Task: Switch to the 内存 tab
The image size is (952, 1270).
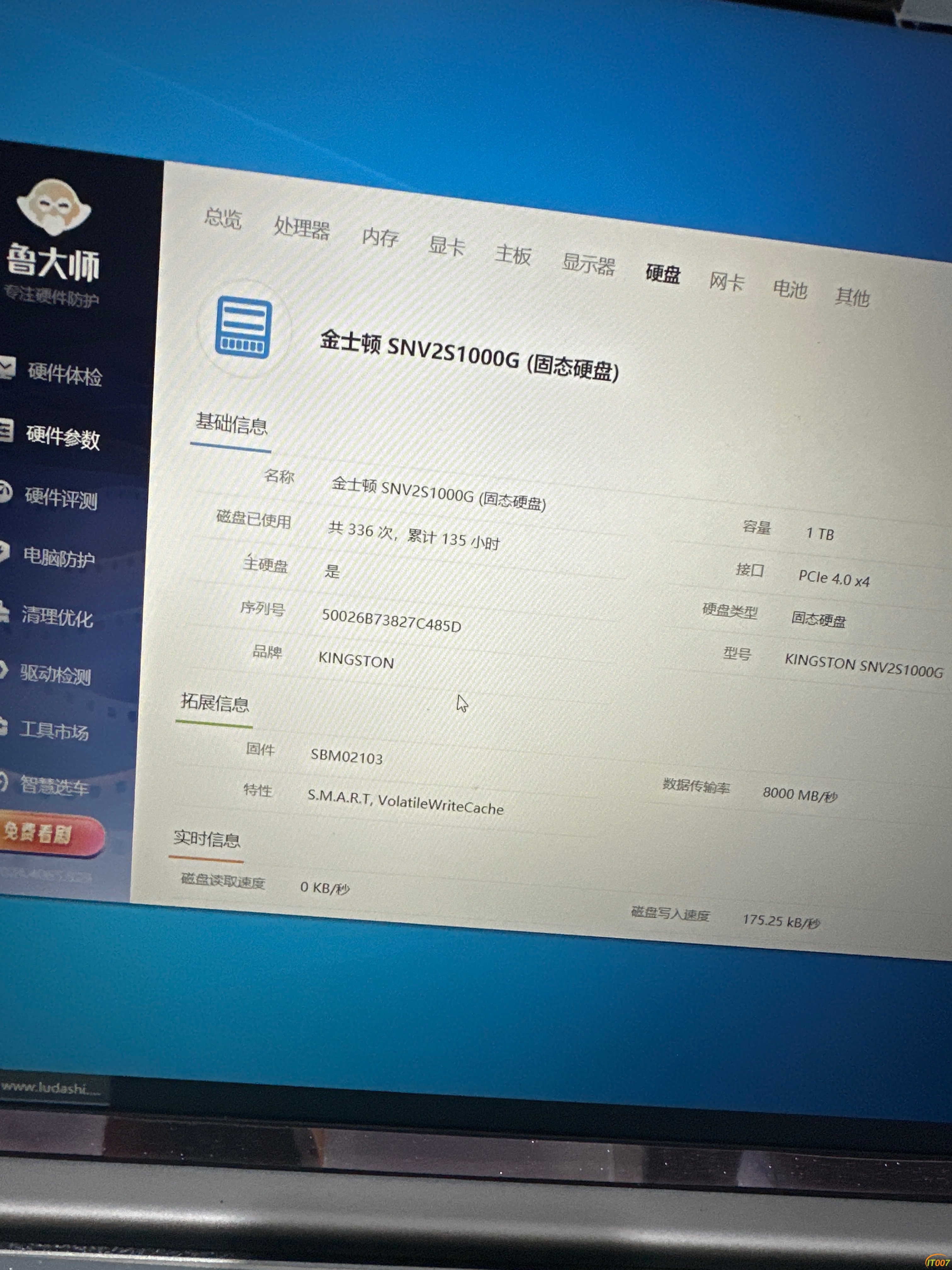Action: (380, 237)
